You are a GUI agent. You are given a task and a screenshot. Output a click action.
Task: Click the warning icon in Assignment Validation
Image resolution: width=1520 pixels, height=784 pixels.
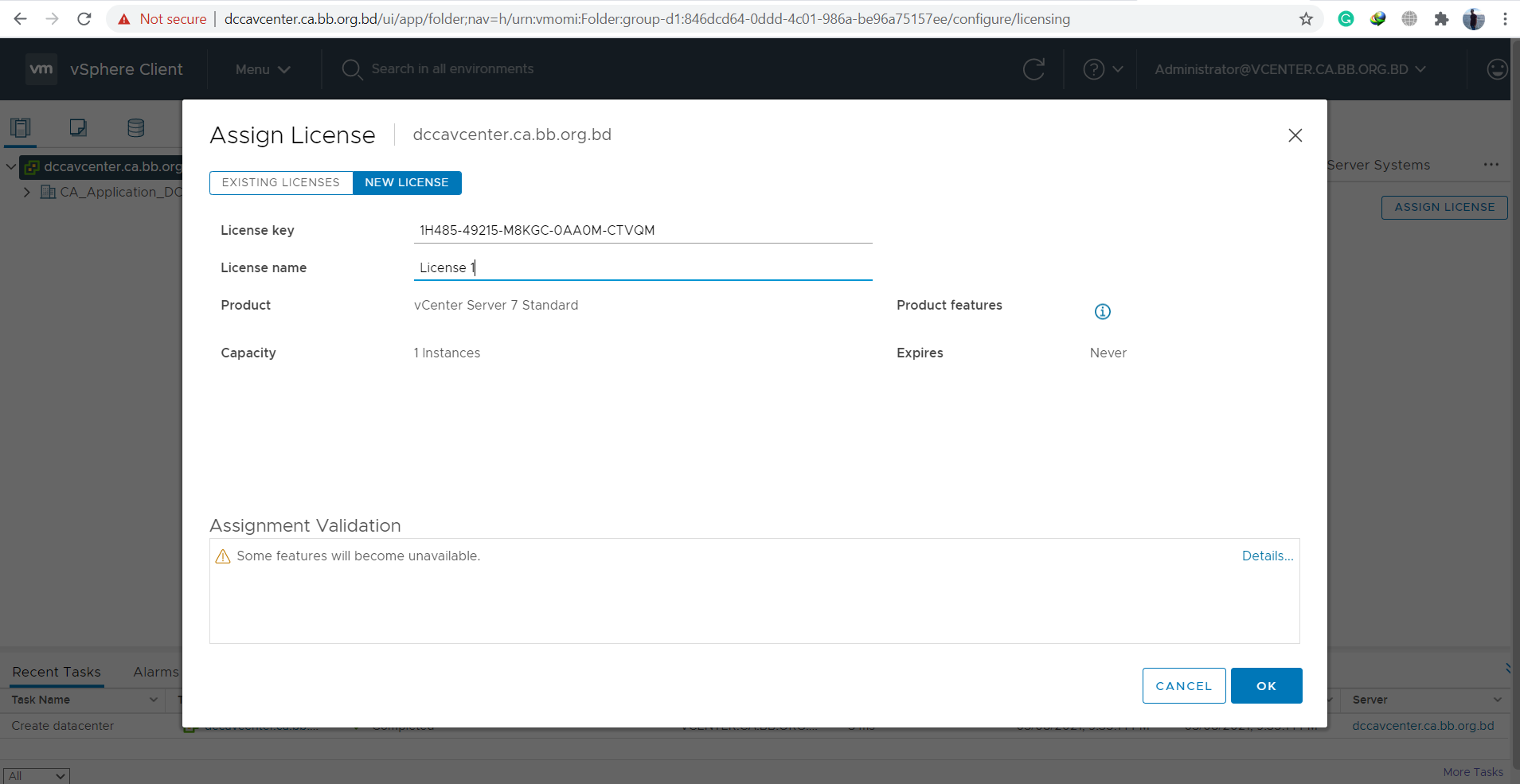click(223, 556)
